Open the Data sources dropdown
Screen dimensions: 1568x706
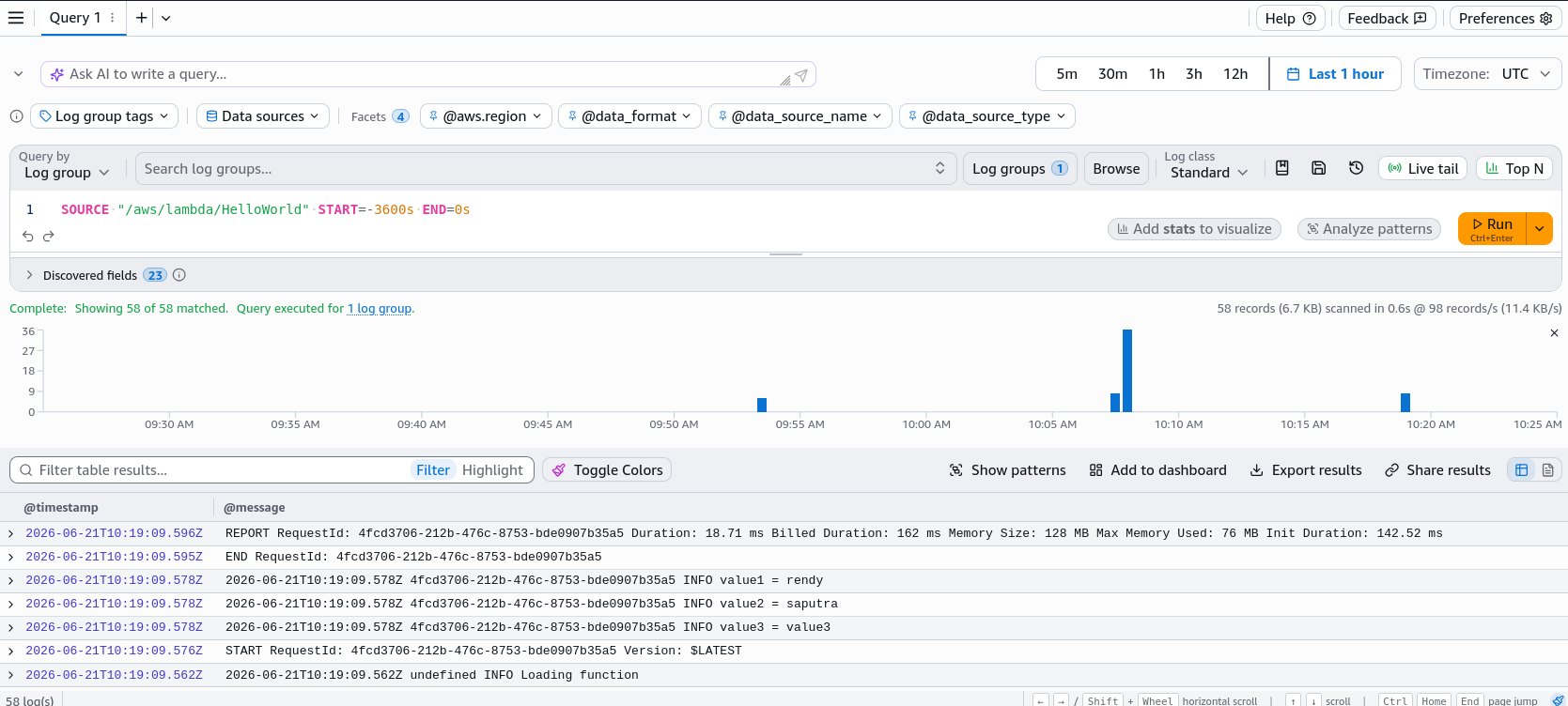pyautogui.click(x=263, y=116)
